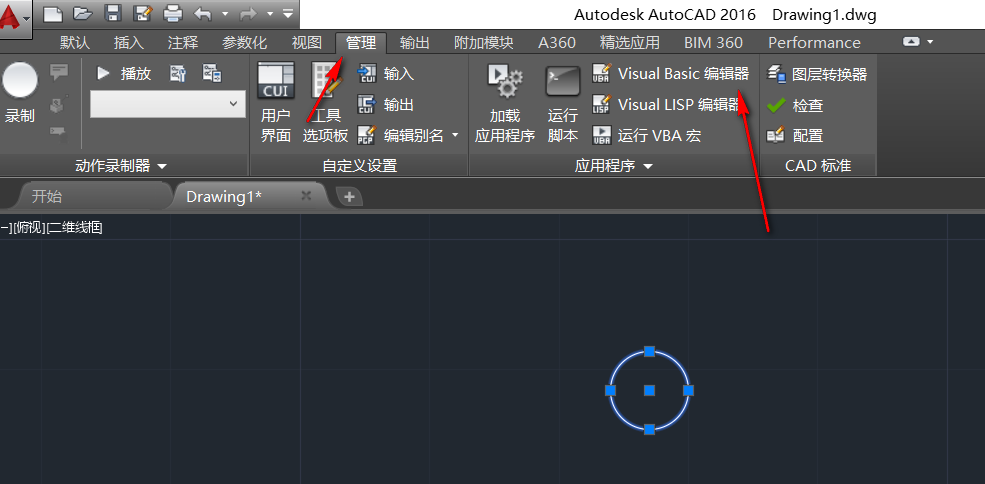The width and height of the screenshot is (985, 484).
Task: Click 运行 VBA 宏 button
Action: (646, 135)
